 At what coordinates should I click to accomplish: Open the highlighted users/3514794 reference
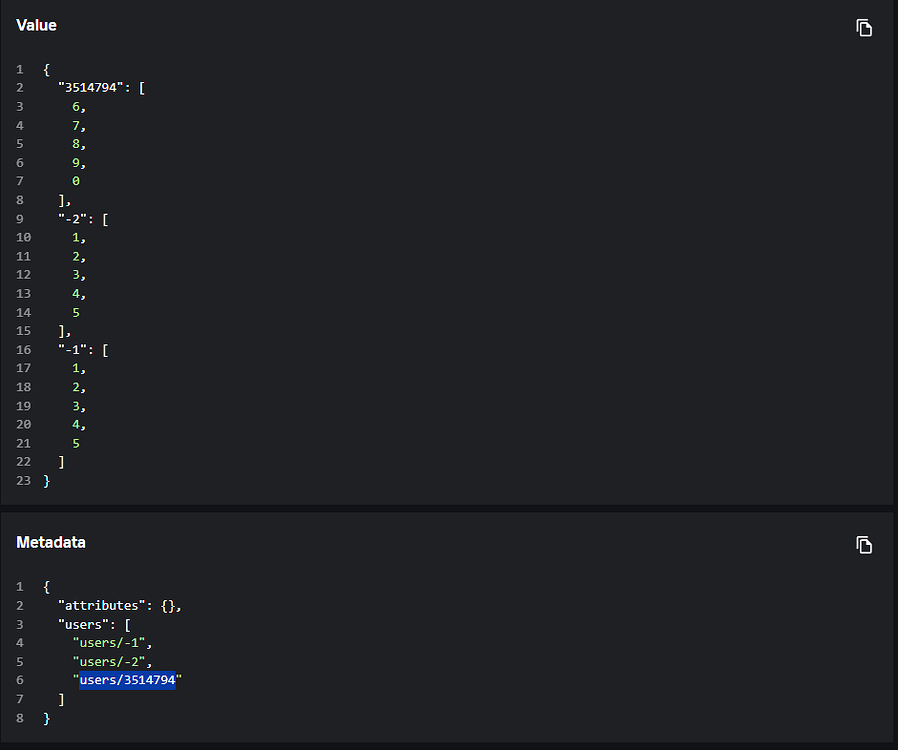pyautogui.click(x=126, y=679)
